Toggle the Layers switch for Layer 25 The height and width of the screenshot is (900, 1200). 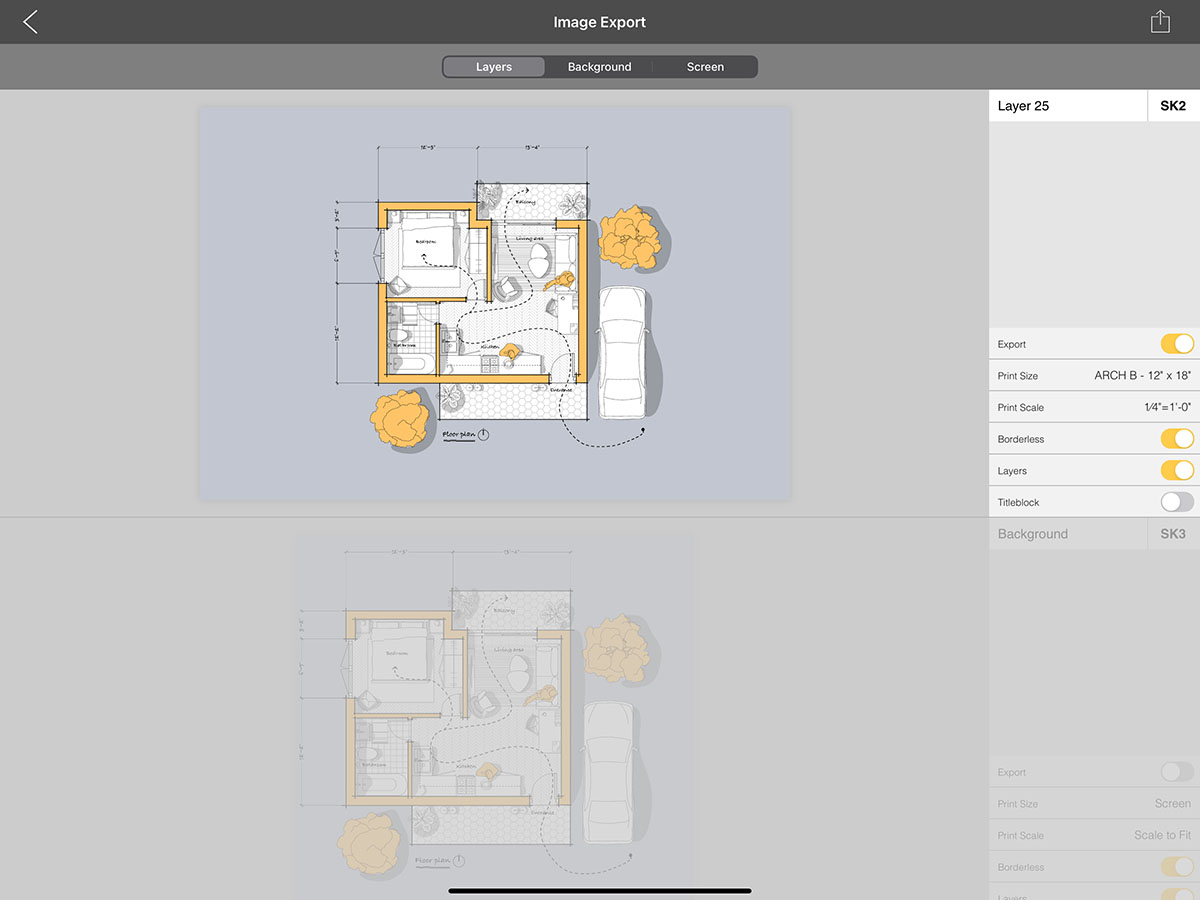1177,471
